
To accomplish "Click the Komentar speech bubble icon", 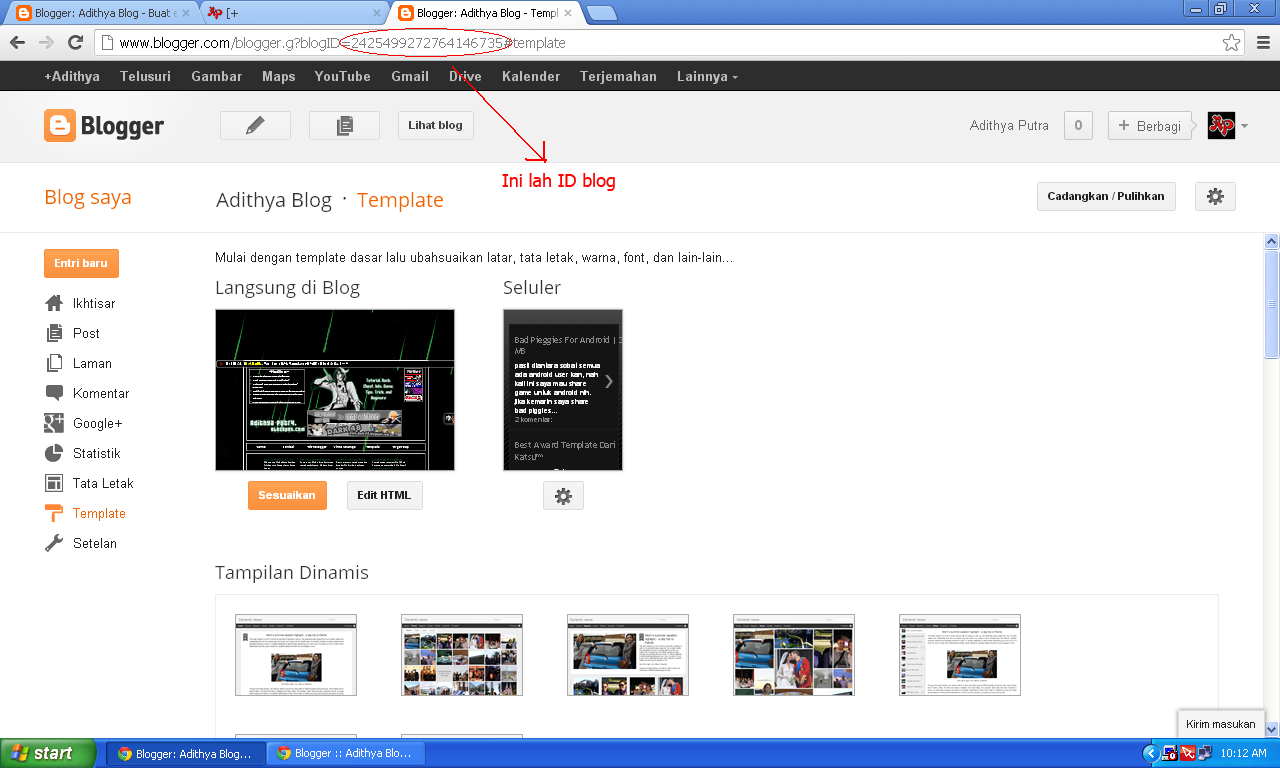I will (54, 393).
